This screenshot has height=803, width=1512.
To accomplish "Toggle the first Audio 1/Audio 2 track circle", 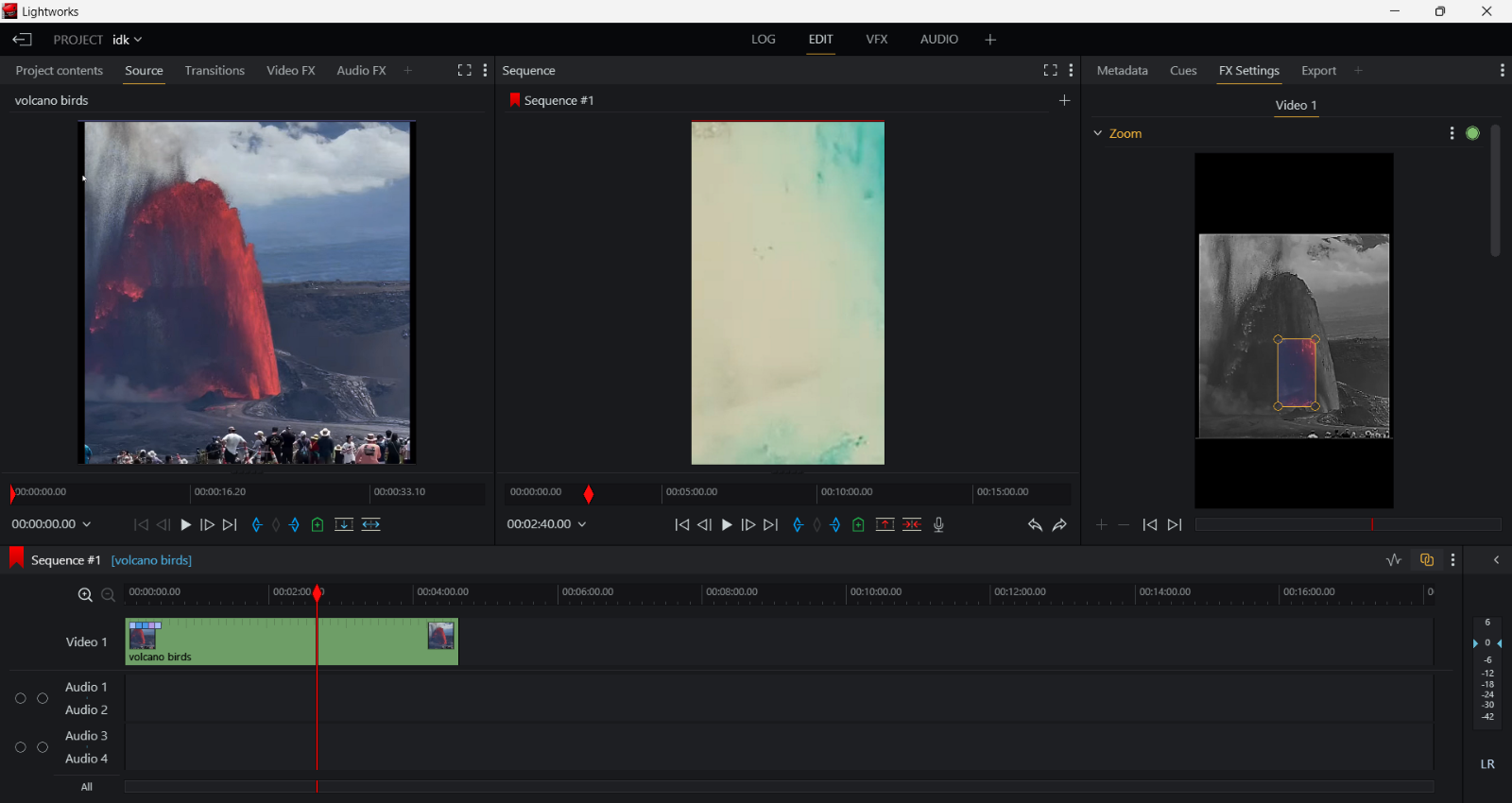I will coord(21,699).
